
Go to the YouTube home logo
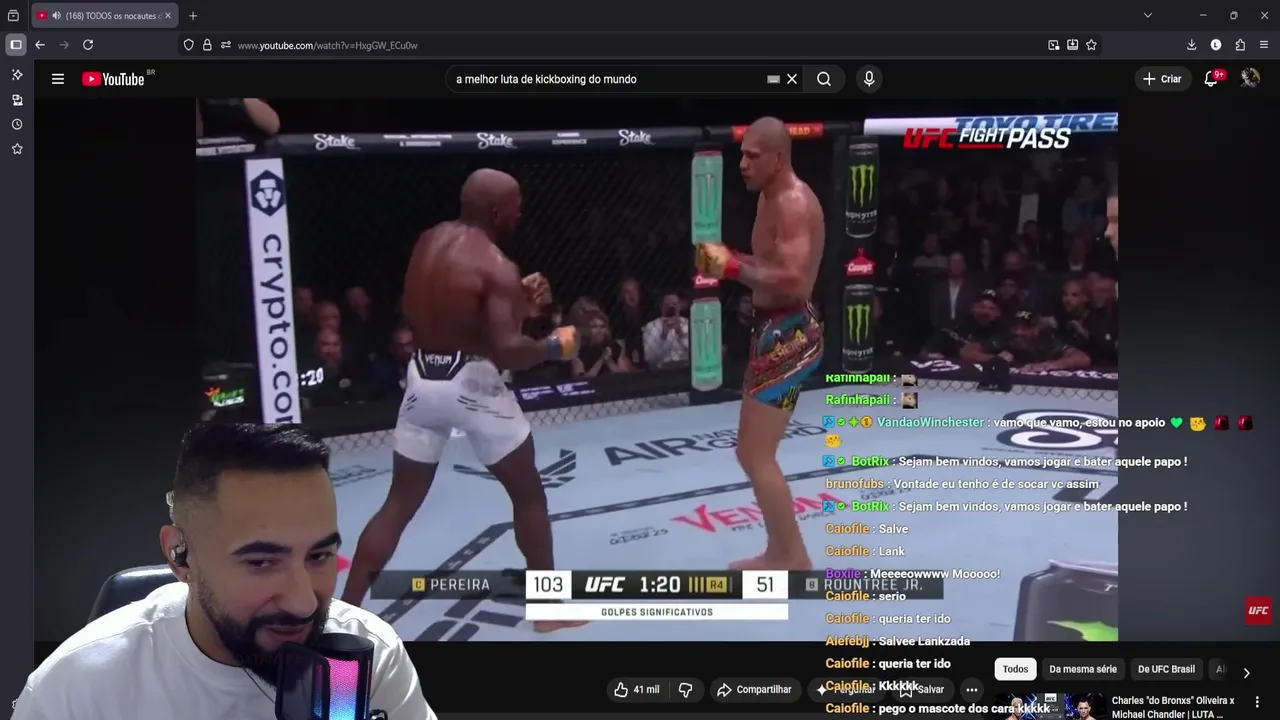(114, 79)
